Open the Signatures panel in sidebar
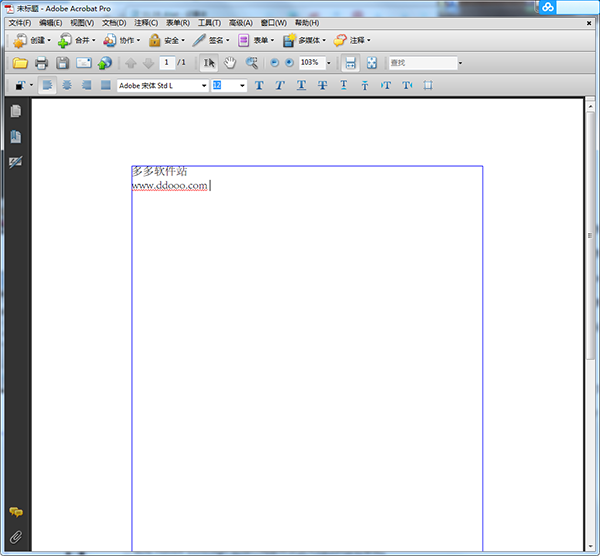 [15, 162]
